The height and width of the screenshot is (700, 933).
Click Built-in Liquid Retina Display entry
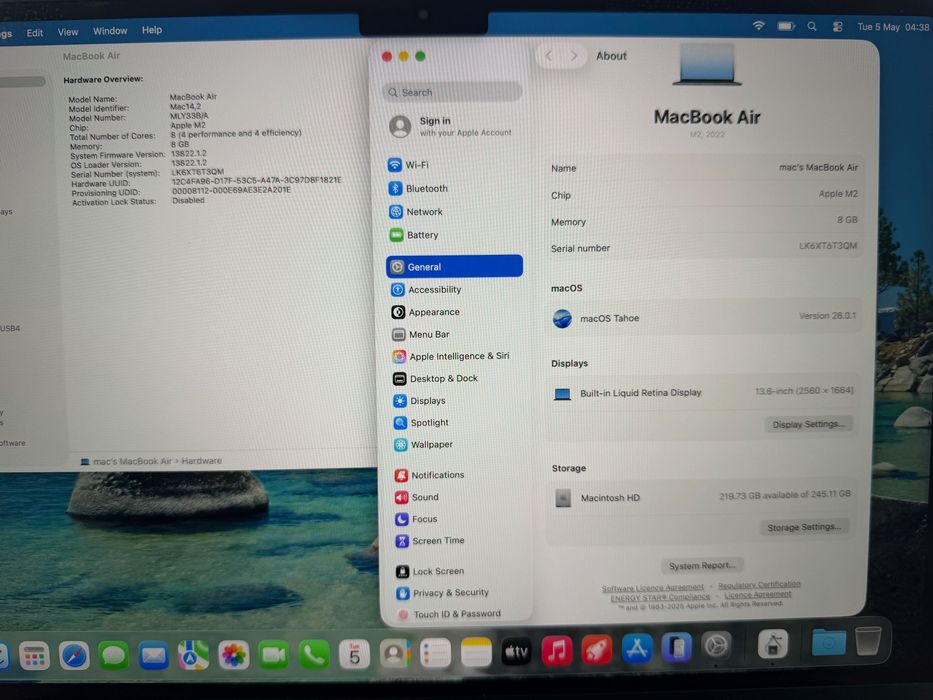(703, 392)
